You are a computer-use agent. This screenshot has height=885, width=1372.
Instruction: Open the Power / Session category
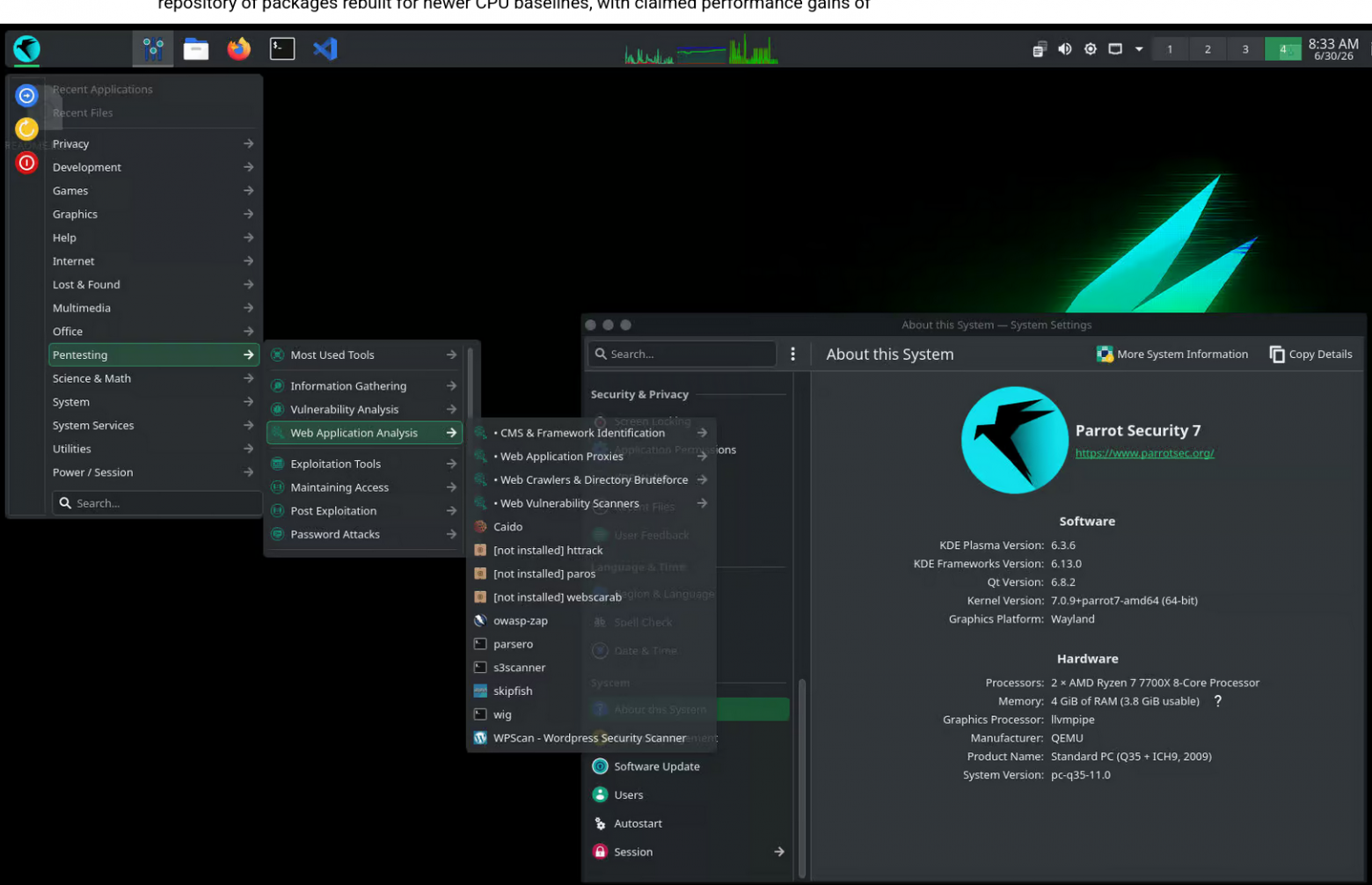point(154,472)
